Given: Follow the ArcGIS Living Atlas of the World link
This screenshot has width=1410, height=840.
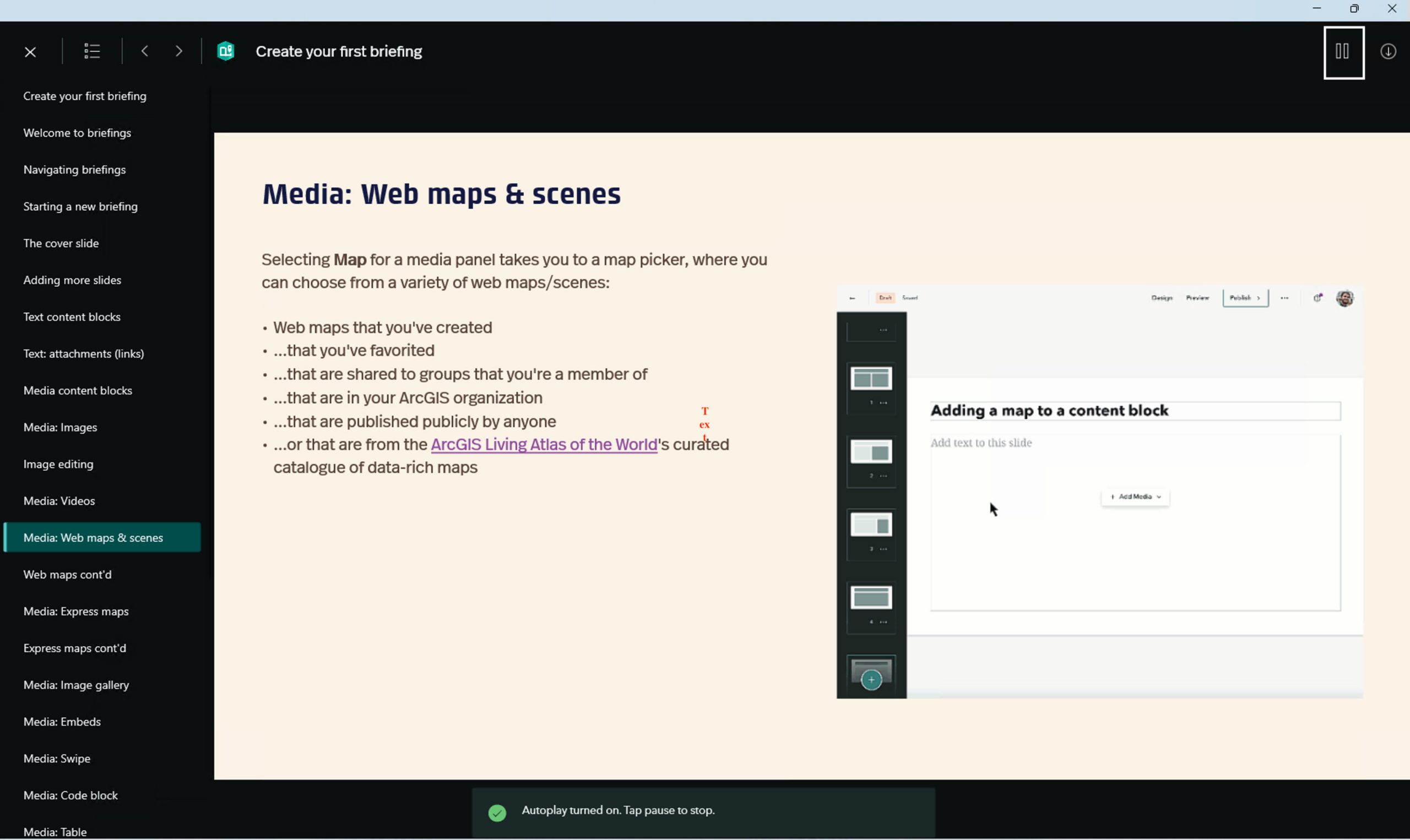Looking at the screenshot, I should pos(544,444).
